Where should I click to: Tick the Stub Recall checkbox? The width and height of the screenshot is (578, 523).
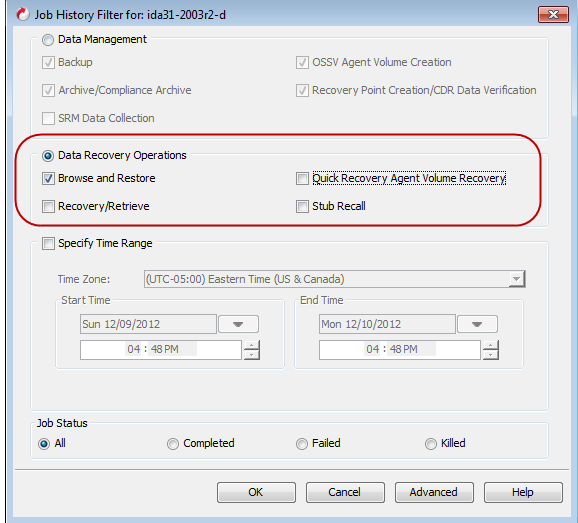coord(302,206)
